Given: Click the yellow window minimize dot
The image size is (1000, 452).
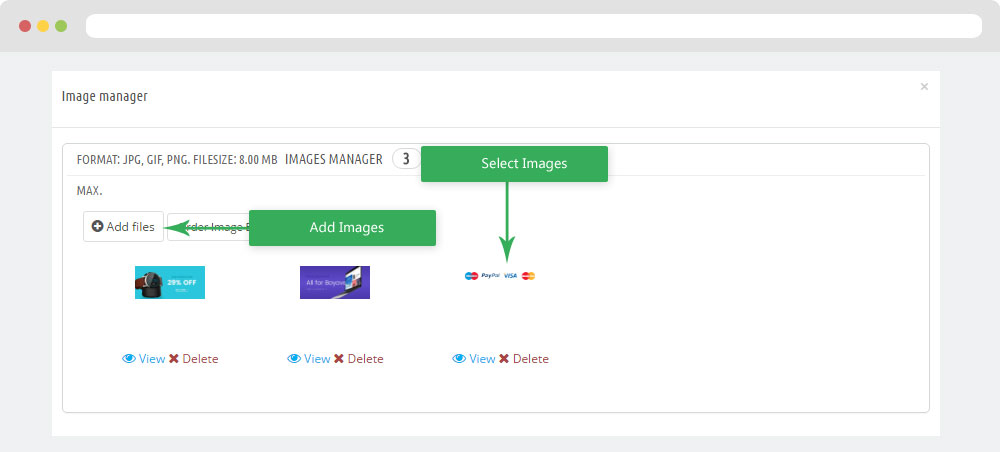Looking at the screenshot, I should [x=43, y=26].
